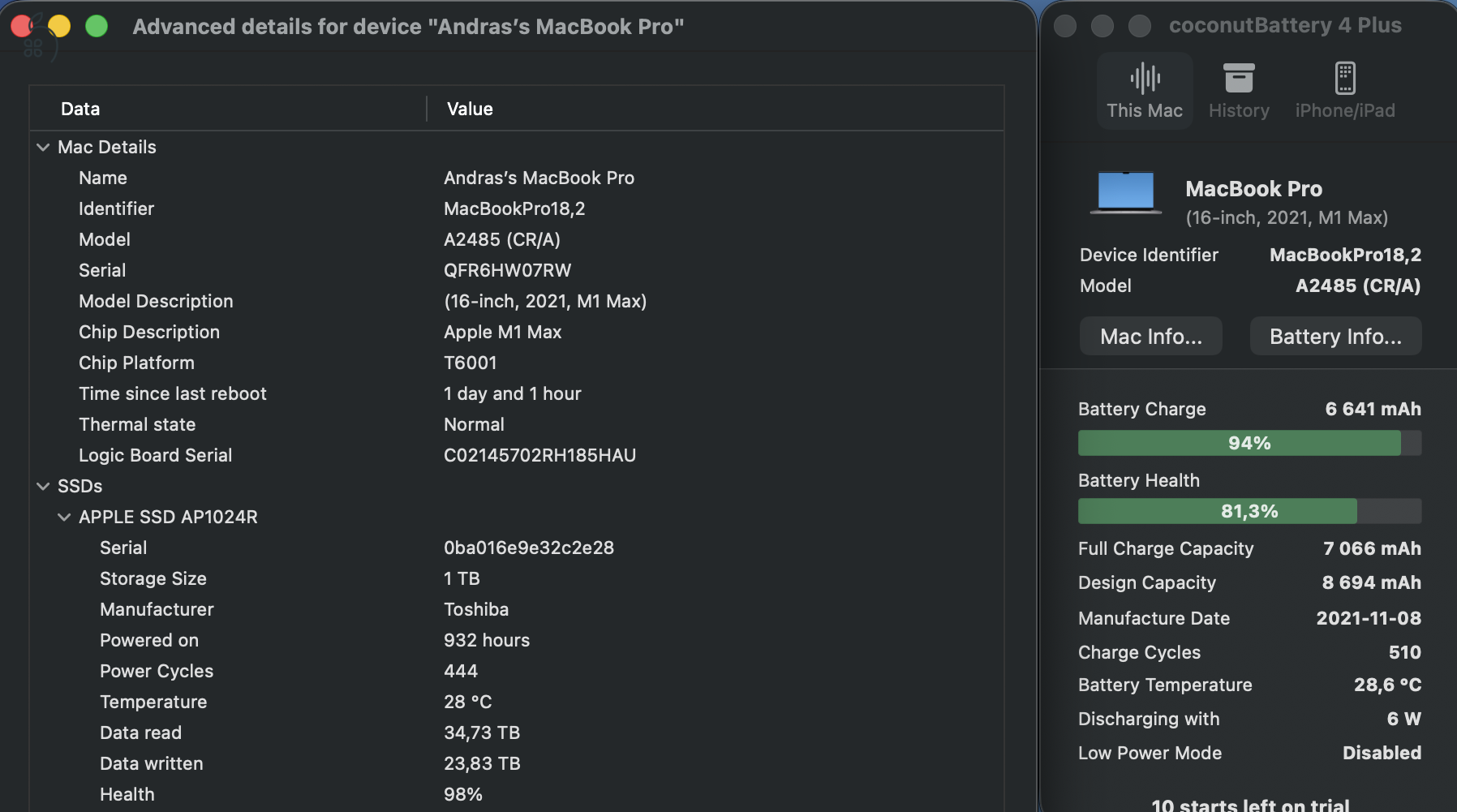Image resolution: width=1457 pixels, height=812 pixels.
Task: Click the 10 starts left on trial text
Action: click(x=1249, y=804)
